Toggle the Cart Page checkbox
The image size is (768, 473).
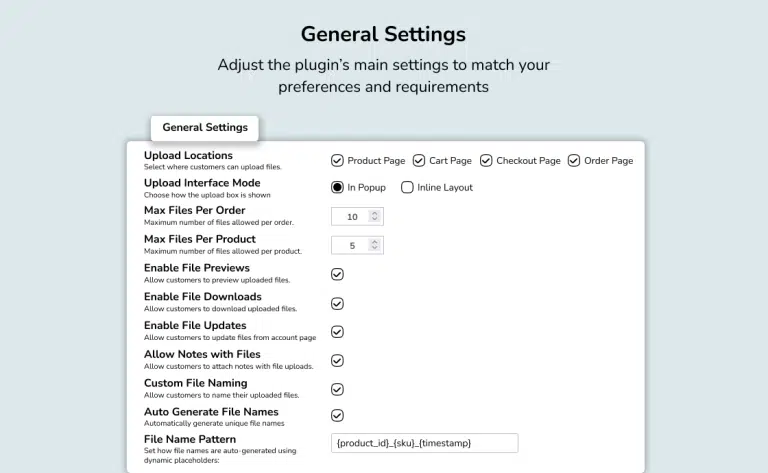click(419, 160)
